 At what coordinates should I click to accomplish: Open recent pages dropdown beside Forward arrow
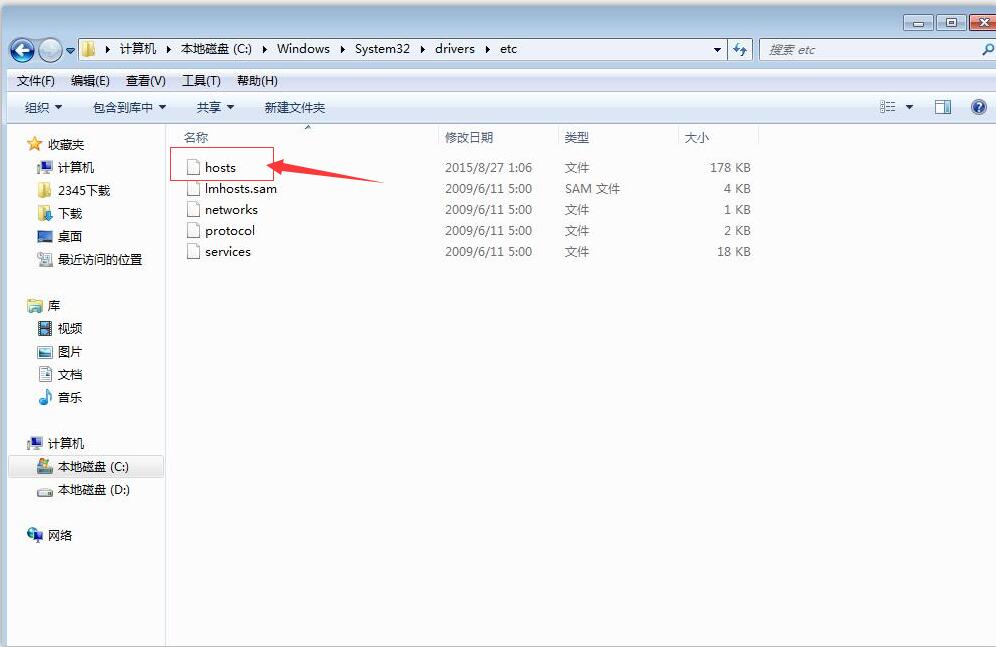(x=70, y=50)
